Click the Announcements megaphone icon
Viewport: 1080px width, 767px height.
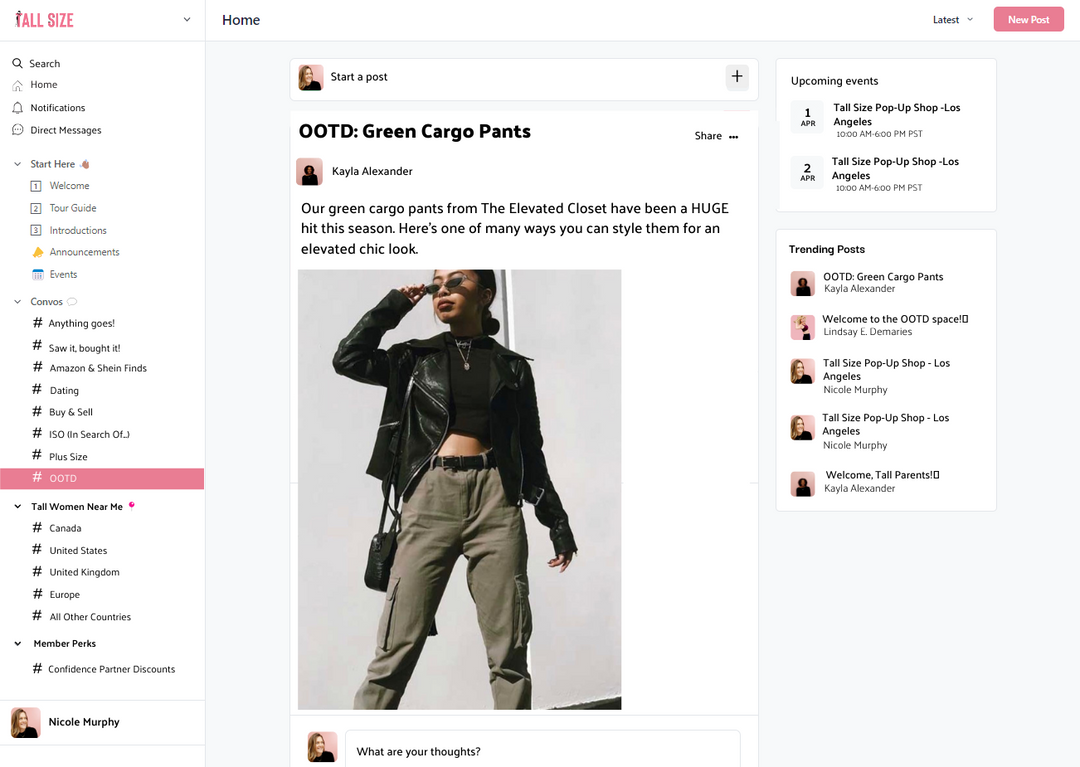click(38, 252)
